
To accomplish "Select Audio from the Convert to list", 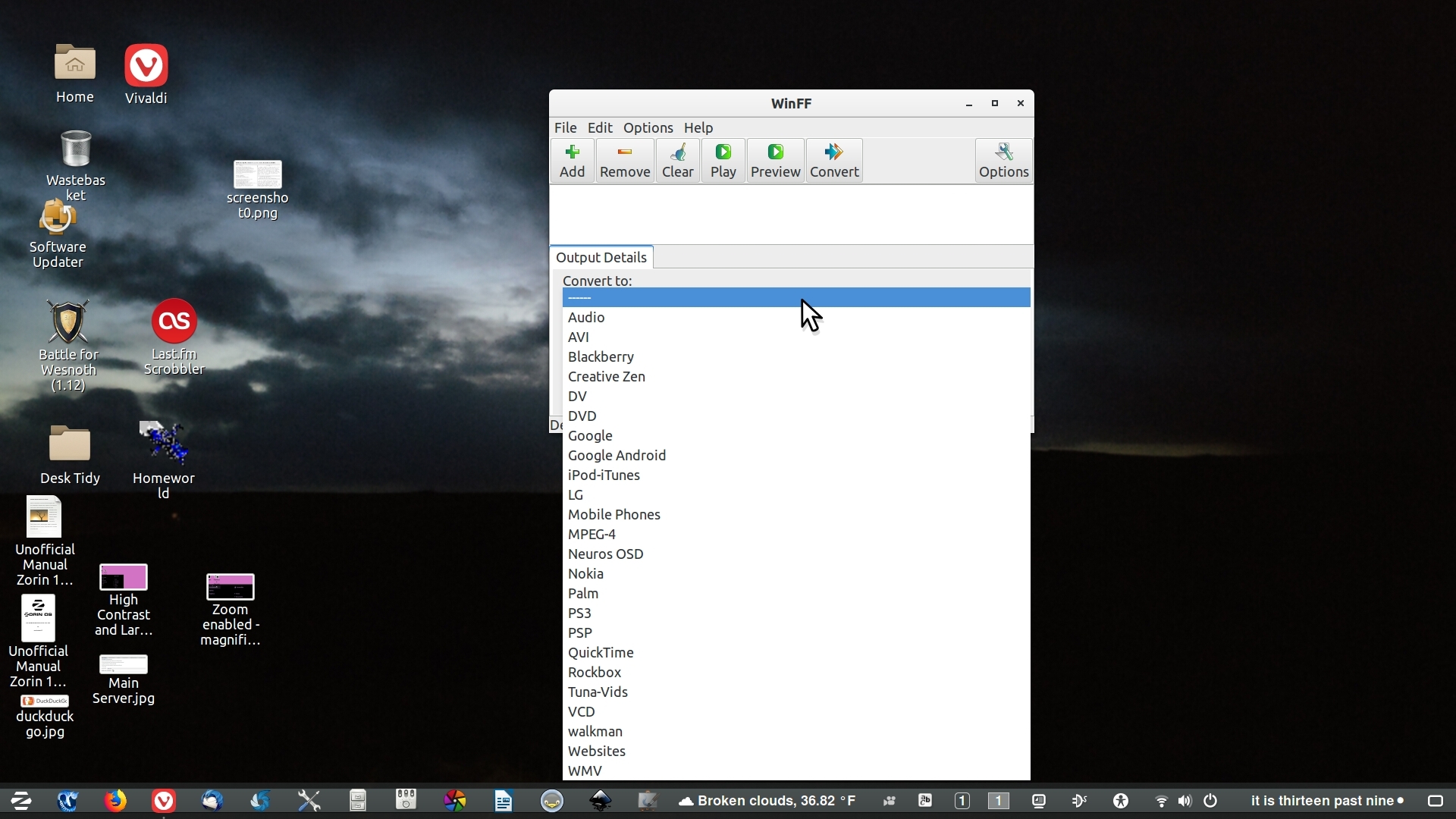I will (x=585, y=316).
